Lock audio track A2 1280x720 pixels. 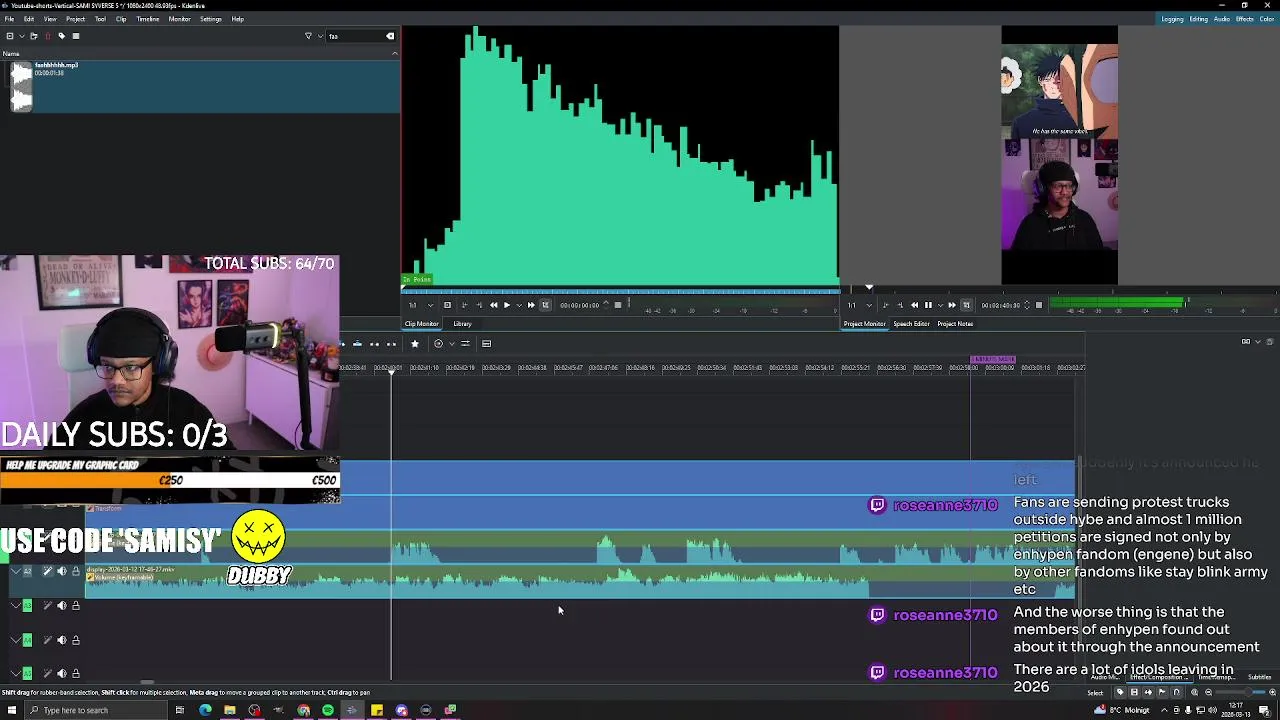pos(75,571)
